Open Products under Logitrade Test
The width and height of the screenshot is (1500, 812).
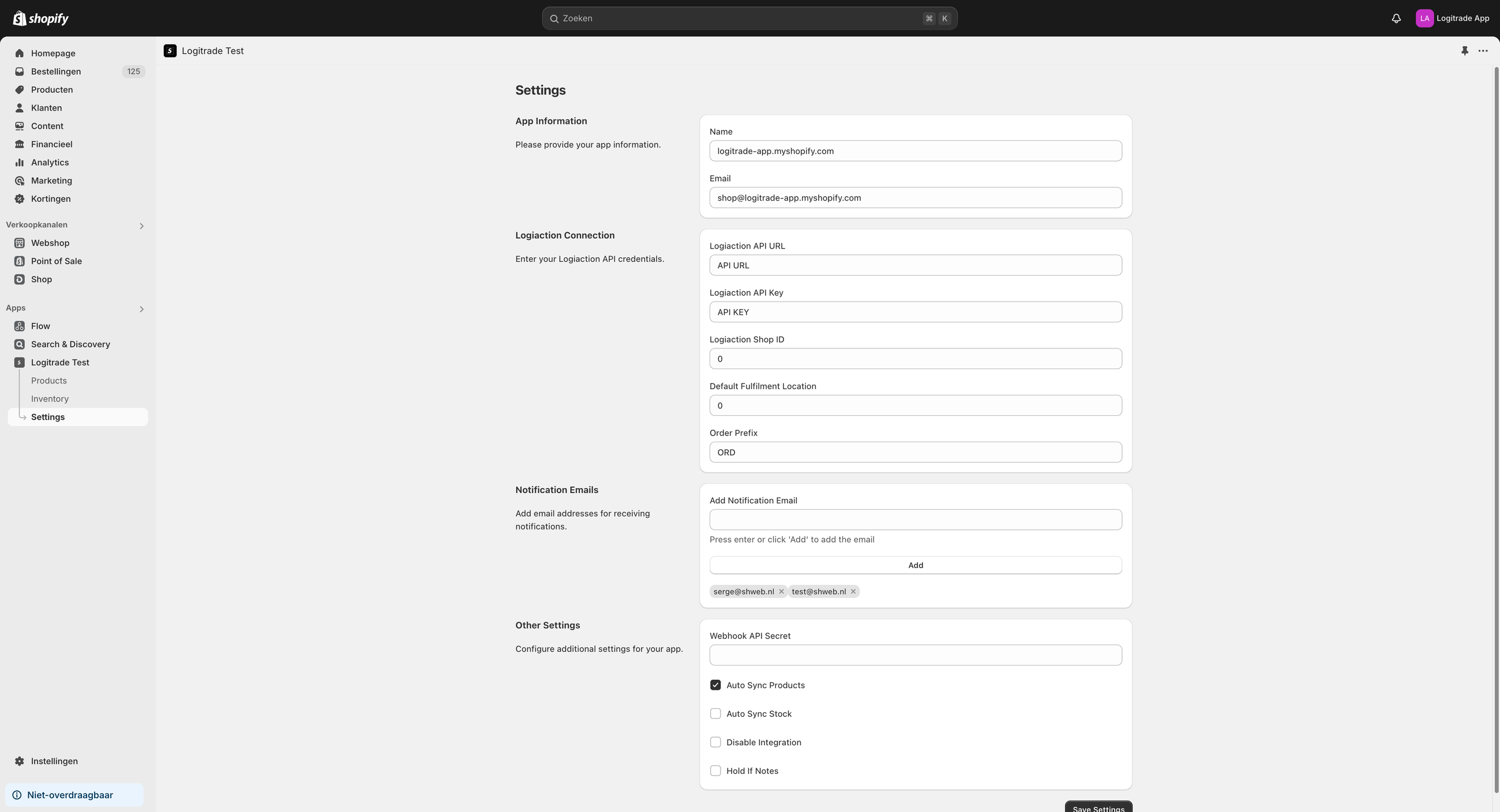tap(49, 381)
